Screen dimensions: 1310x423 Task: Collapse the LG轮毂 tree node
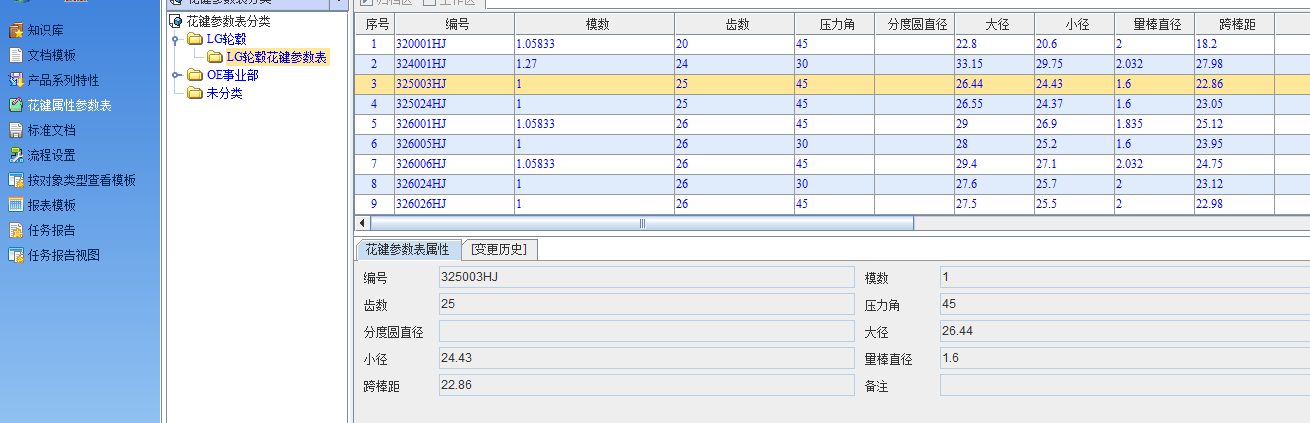point(176,40)
